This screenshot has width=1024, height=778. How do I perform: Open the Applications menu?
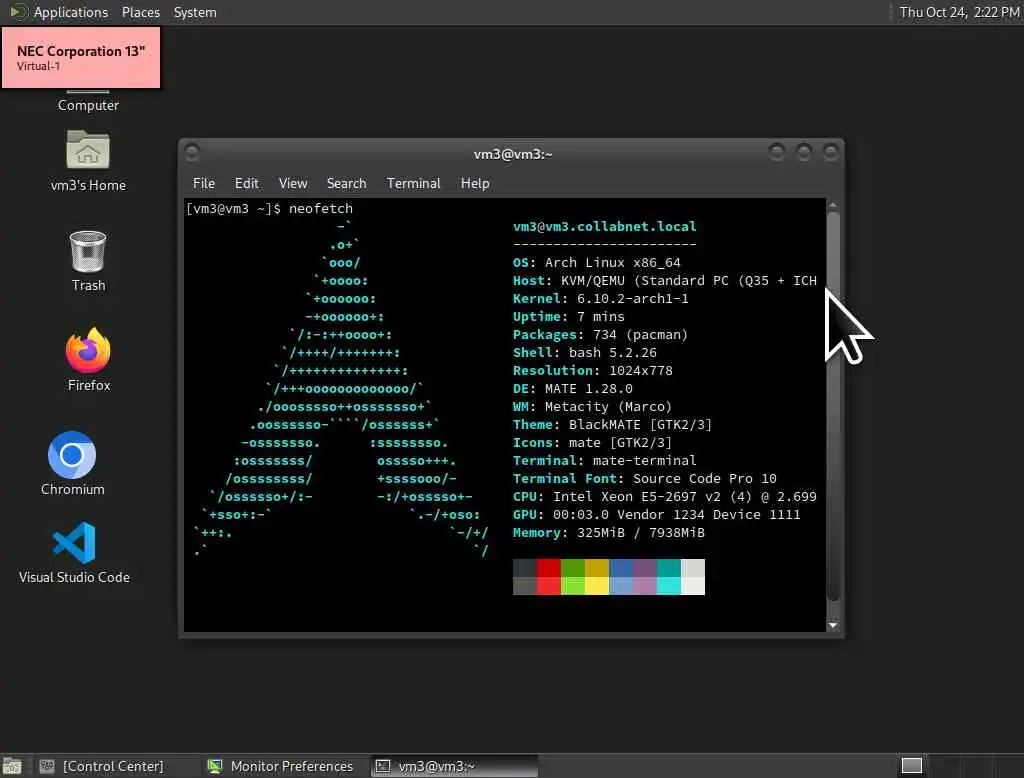click(x=71, y=12)
